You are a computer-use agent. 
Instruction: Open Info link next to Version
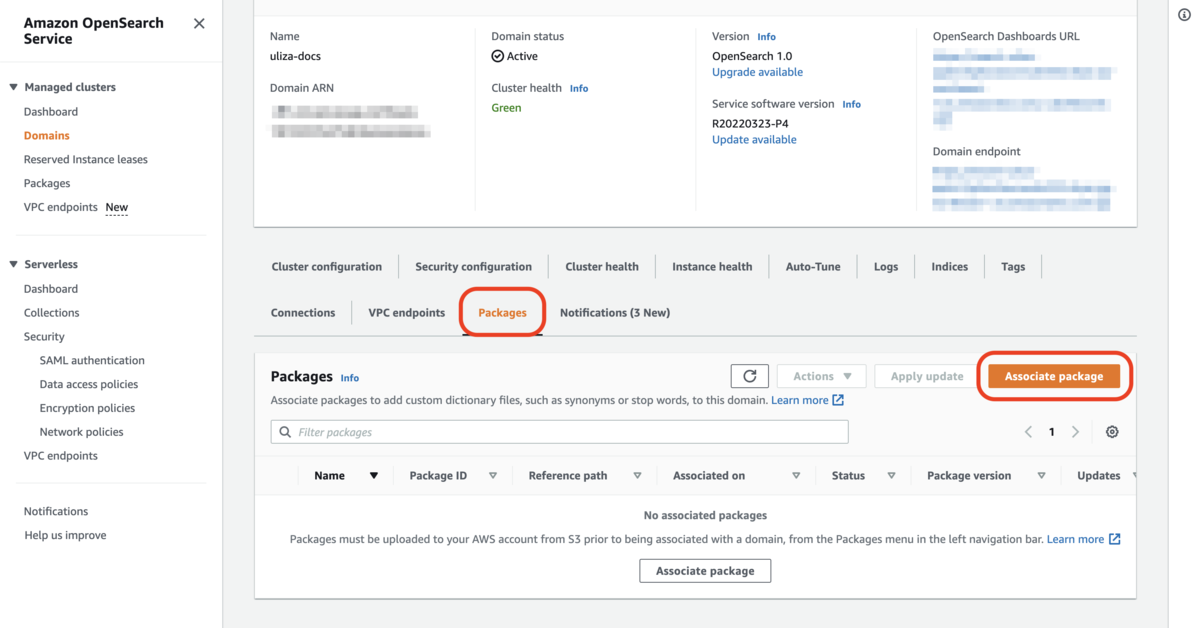point(766,37)
